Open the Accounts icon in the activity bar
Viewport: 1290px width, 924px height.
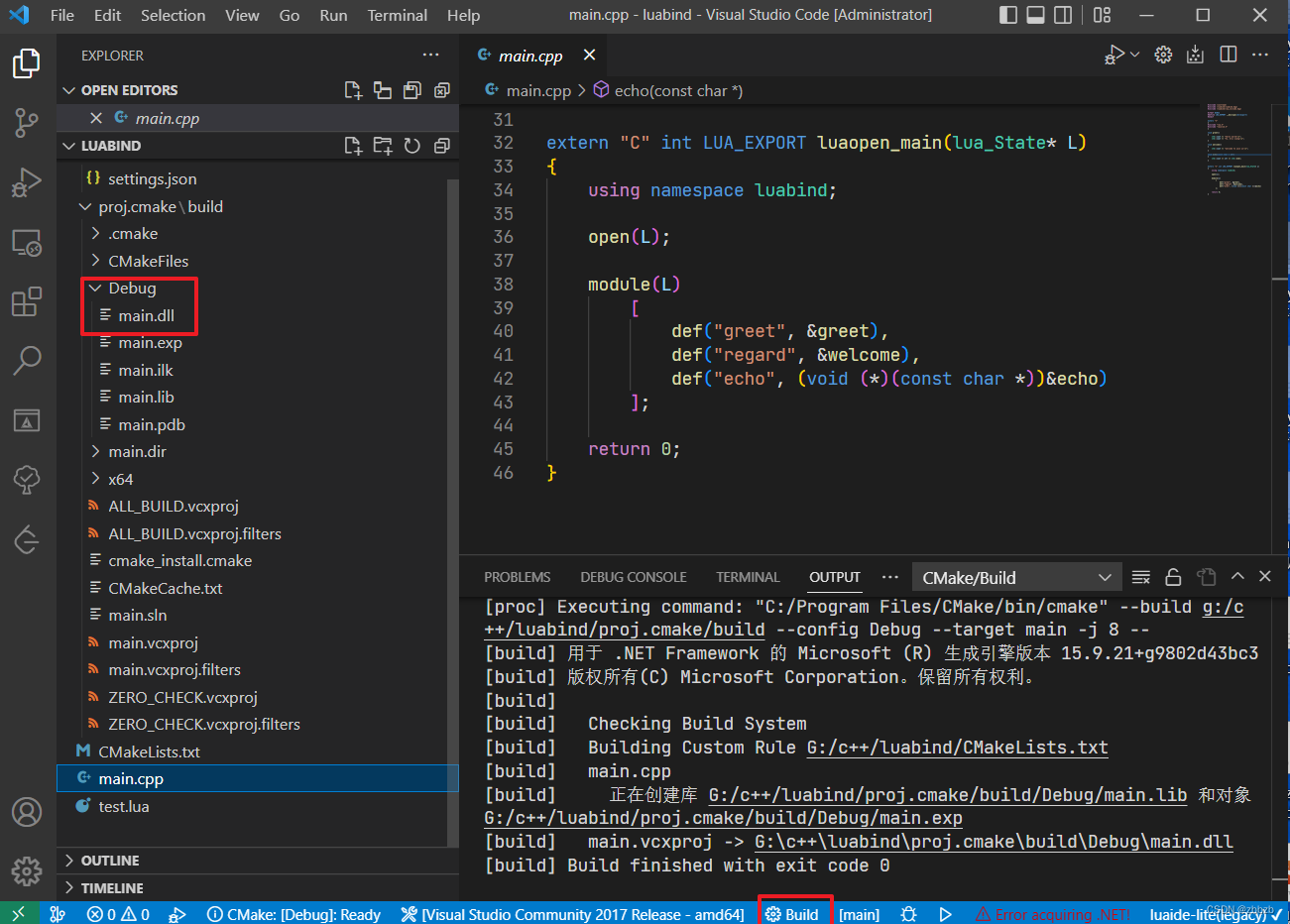click(x=27, y=812)
